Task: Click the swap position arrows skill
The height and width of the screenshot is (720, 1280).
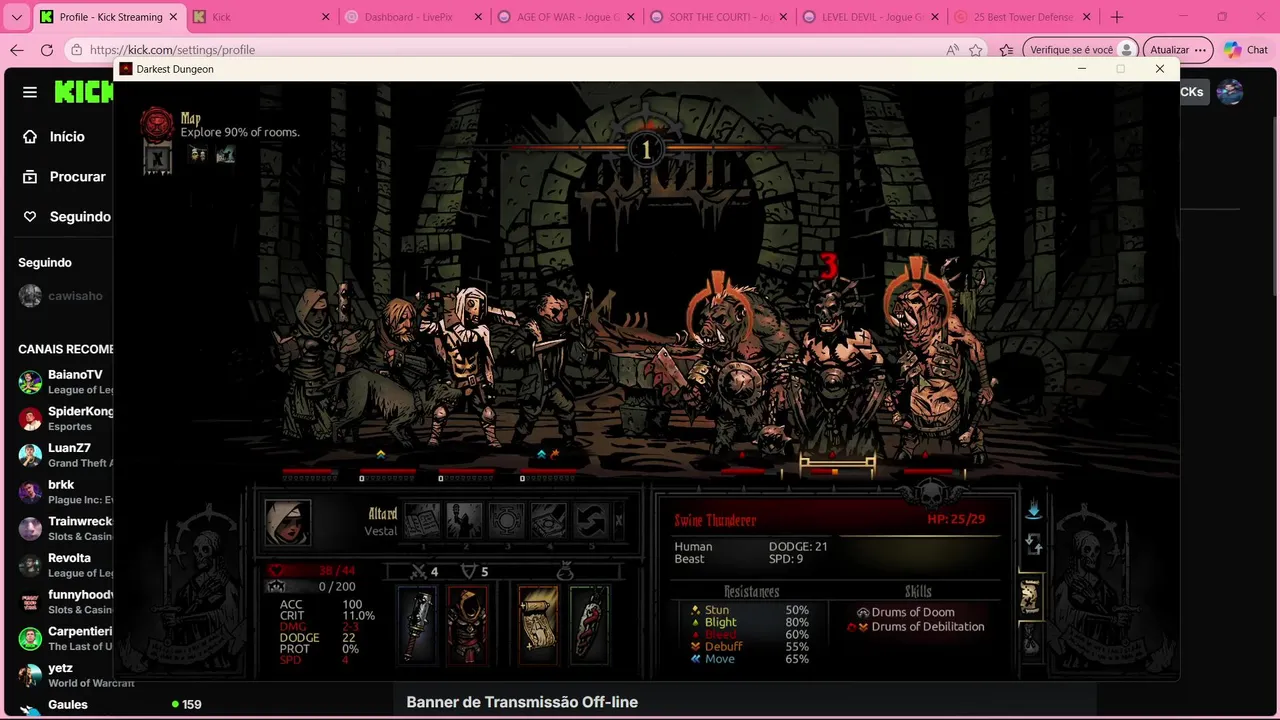Action: (591, 521)
